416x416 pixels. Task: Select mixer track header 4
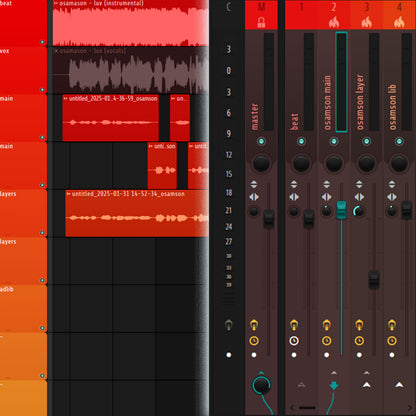399,15
